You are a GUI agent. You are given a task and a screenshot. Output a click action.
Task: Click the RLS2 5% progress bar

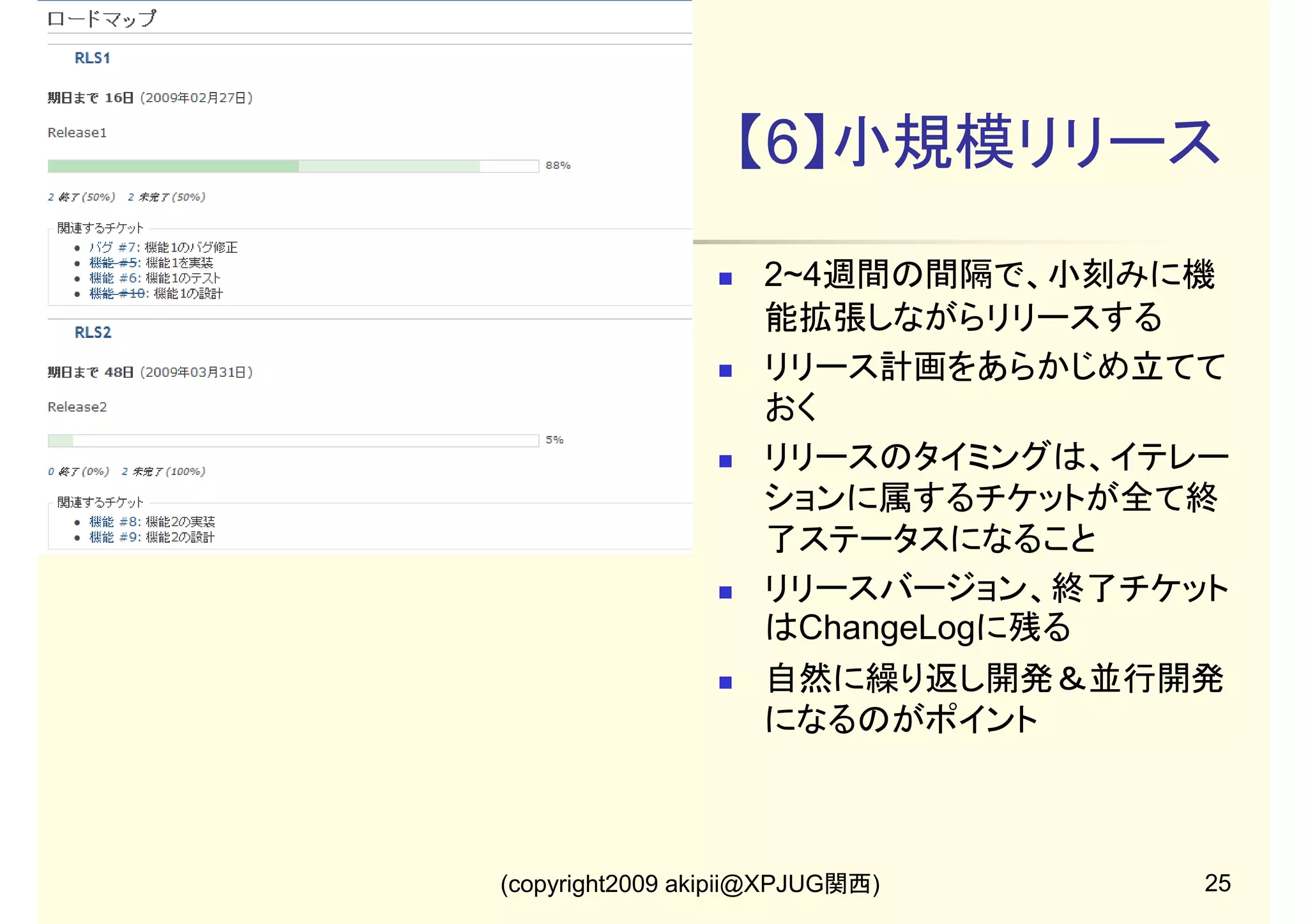pyautogui.click(x=293, y=441)
